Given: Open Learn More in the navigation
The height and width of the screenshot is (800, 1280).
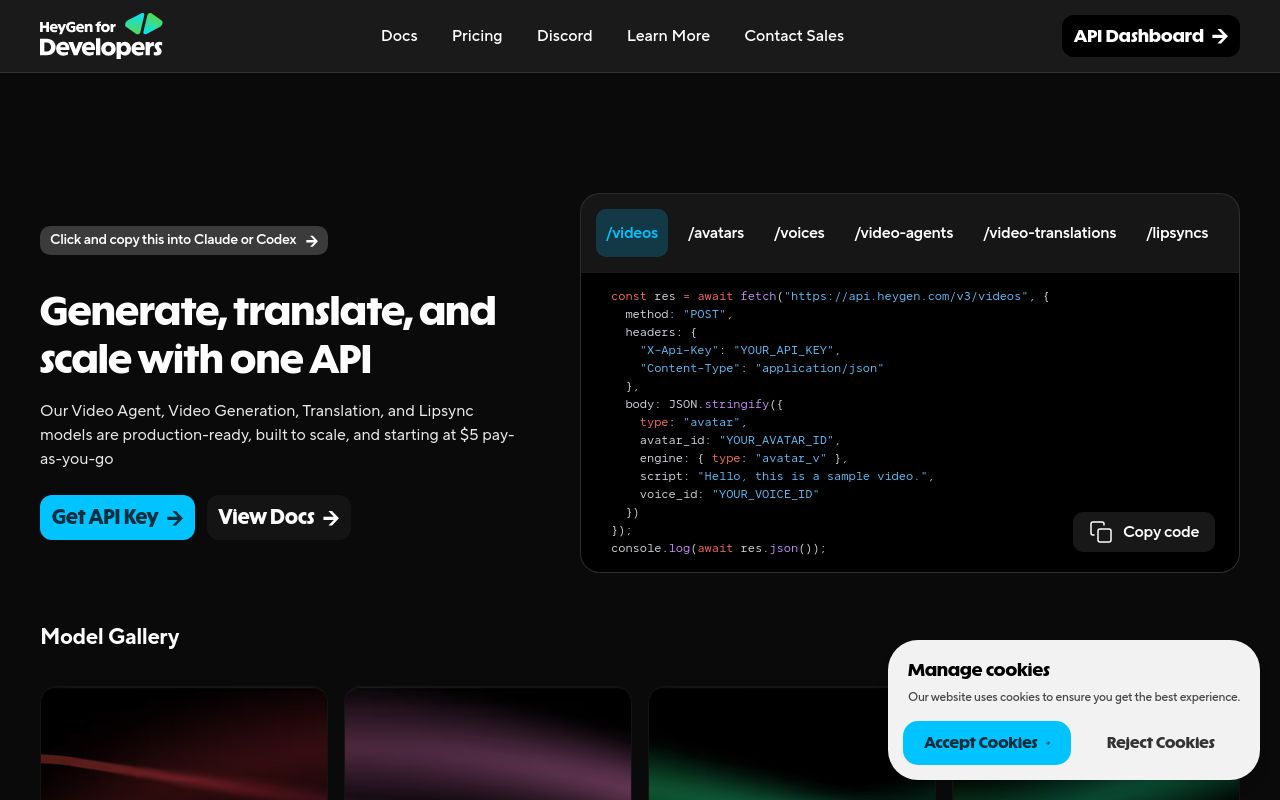Looking at the screenshot, I should [x=668, y=36].
